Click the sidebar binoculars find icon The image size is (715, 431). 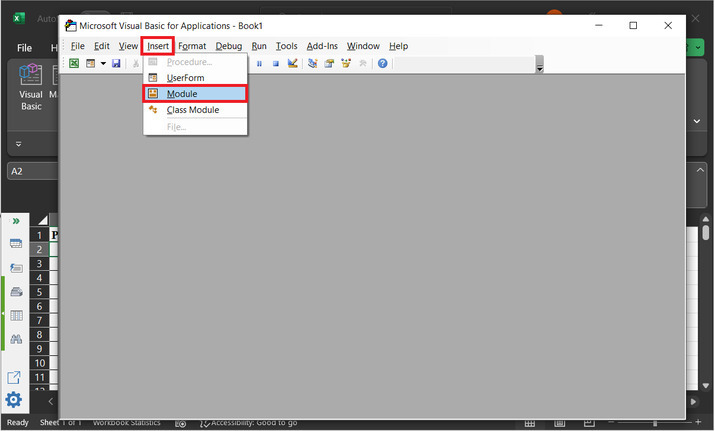pyautogui.click(x=16, y=339)
